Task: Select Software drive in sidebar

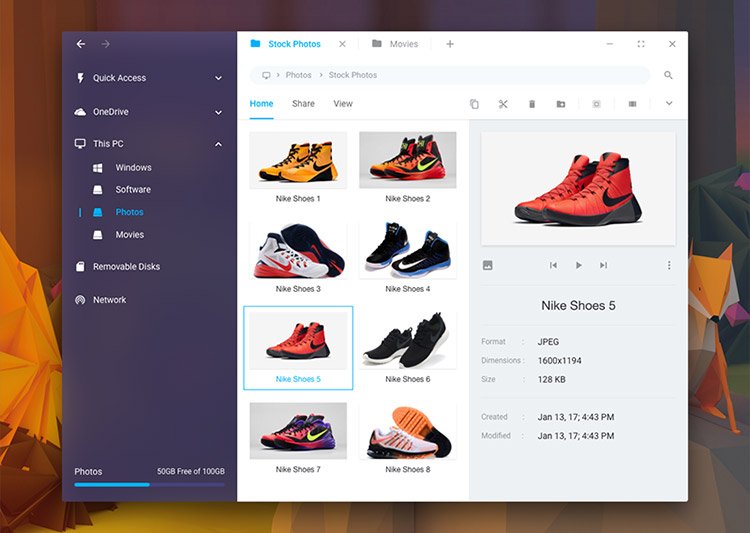Action: point(133,189)
